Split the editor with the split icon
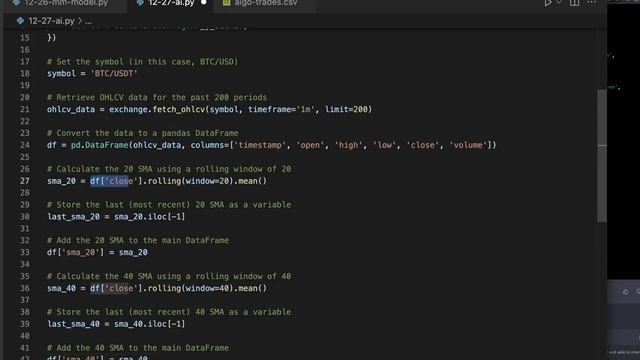Image resolution: width=640 pixels, height=360 pixels. (574, 2)
